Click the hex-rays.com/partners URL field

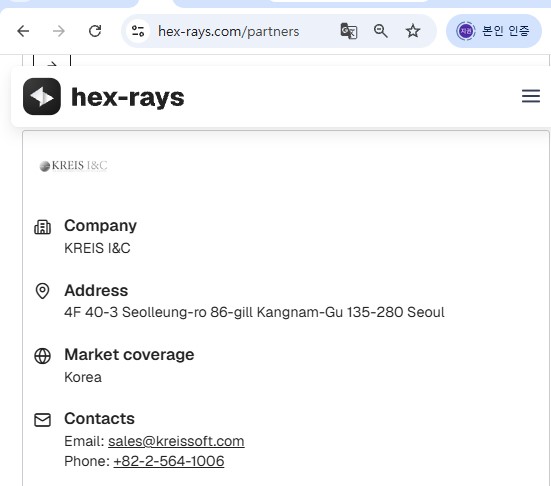pyautogui.click(x=228, y=31)
